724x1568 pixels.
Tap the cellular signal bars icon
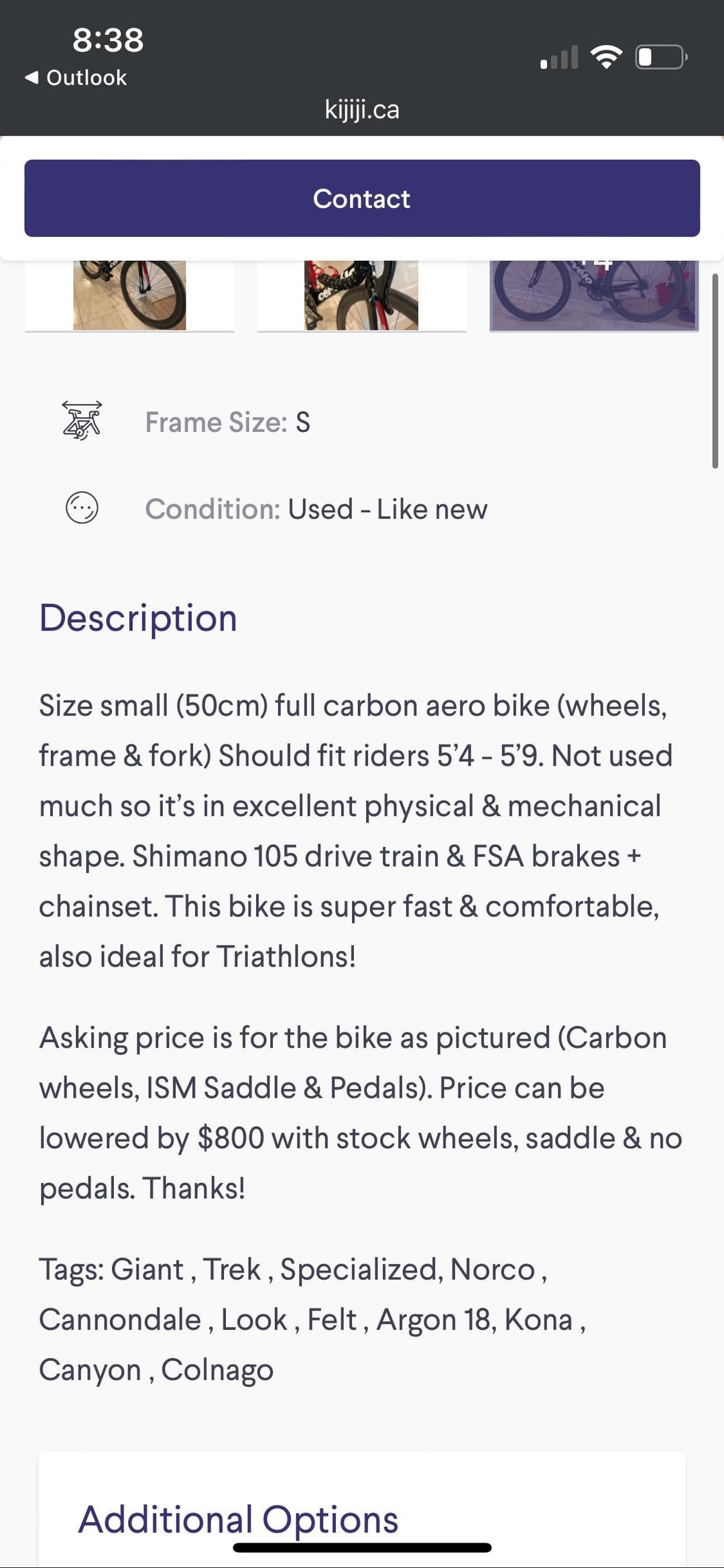coord(559,58)
